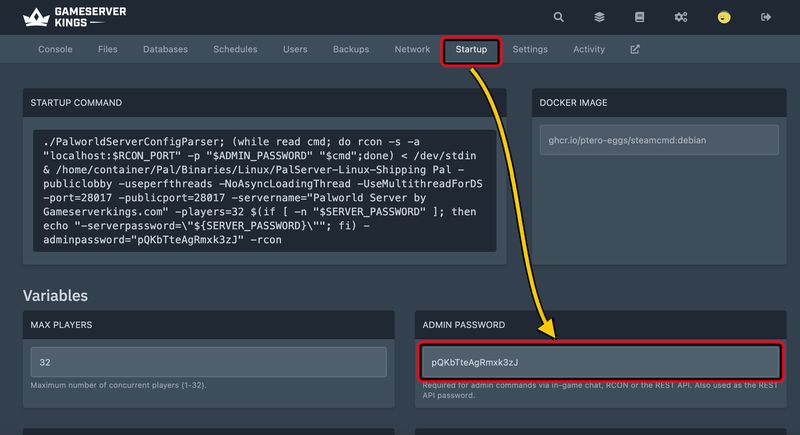Screen dimensions: 800x435
Task: Open the Activity tab
Action: pyautogui.click(x=589, y=49)
